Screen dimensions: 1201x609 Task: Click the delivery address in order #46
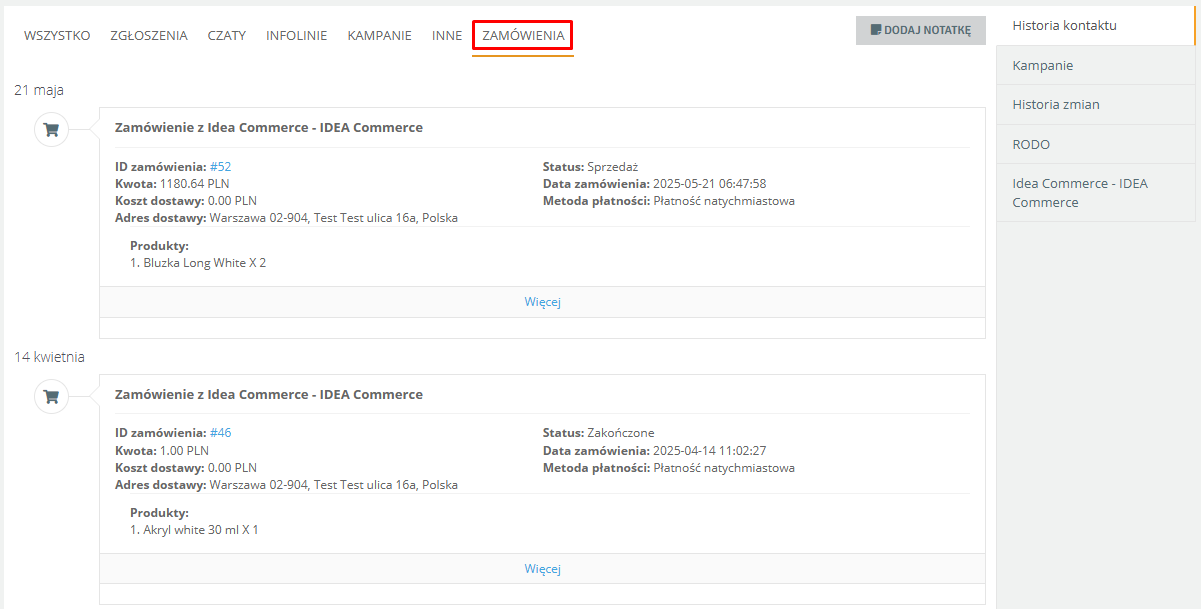pyautogui.click(x=333, y=485)
